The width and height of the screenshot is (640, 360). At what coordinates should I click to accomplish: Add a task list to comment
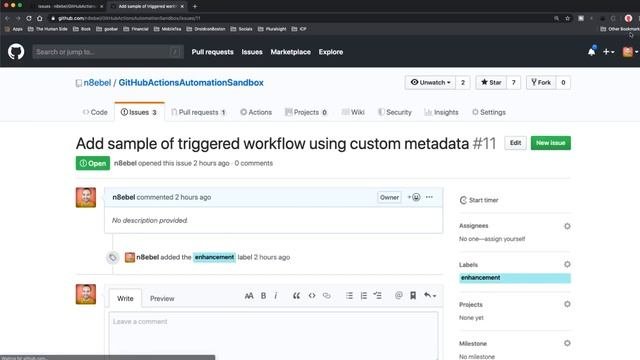(x=378, y=296)
